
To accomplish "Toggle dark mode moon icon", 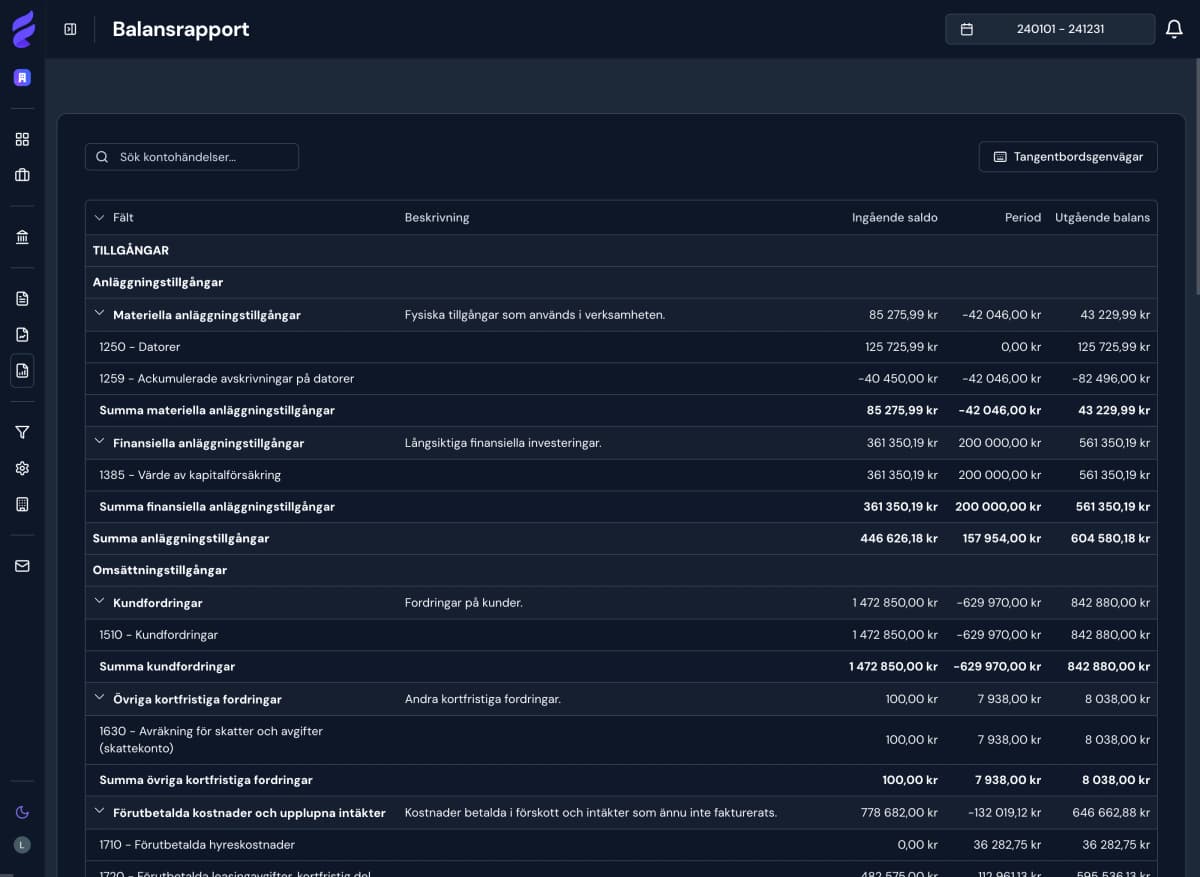I will (x=22, y=812).
